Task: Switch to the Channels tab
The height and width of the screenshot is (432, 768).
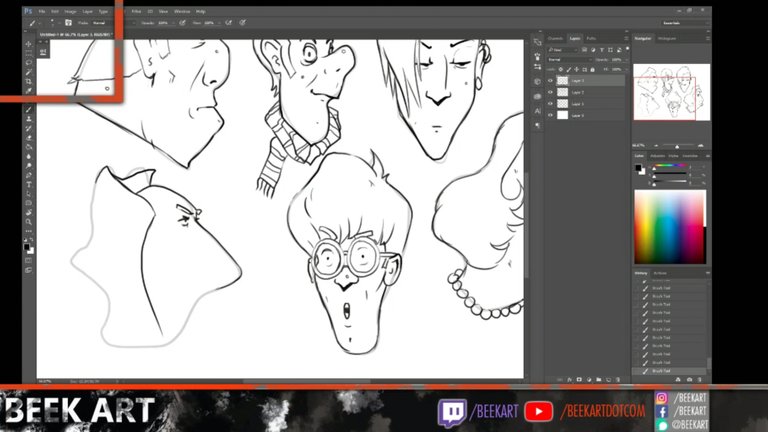Action: (x=555, y=38)
